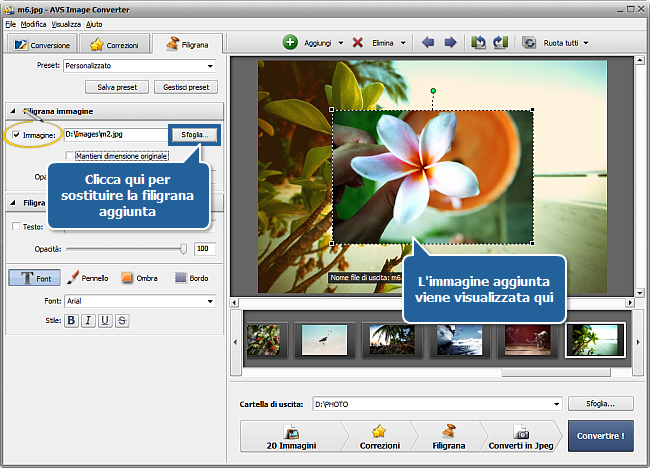Enable Mantieni dimensione originale checkbox
Image resolution: width=650 pixels, height=468 pixels.
tap(69, 156)
